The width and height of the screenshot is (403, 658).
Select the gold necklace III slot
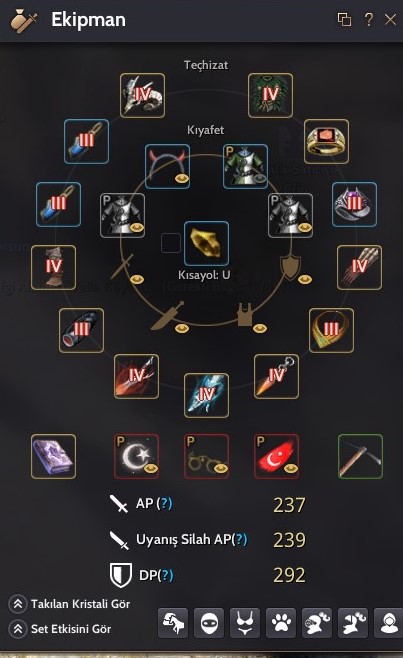(x=331, y=330)
